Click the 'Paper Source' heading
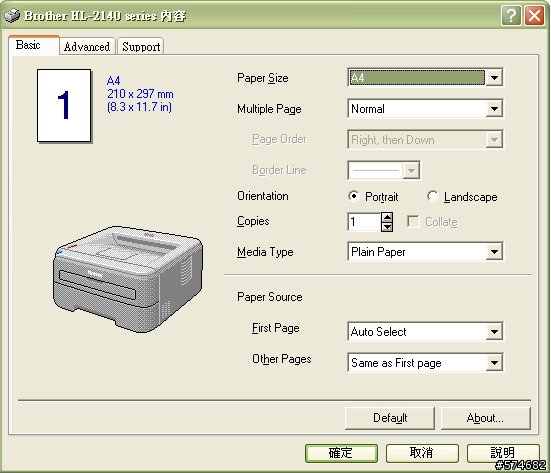This screenshot has height=473, width=551. tap(270, 297)
